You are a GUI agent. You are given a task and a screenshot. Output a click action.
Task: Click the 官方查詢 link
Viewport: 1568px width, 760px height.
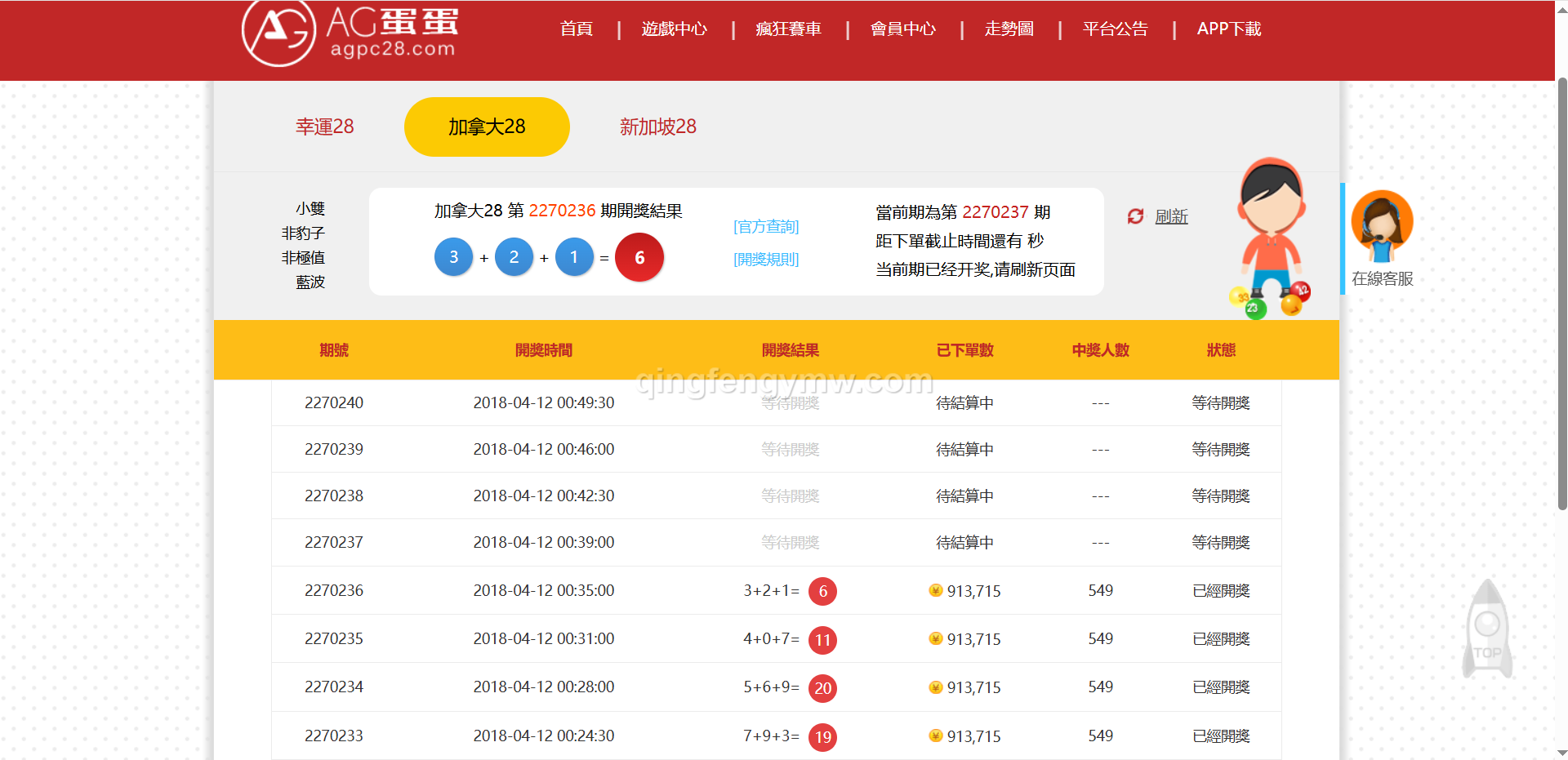click(x=766, y=227)
